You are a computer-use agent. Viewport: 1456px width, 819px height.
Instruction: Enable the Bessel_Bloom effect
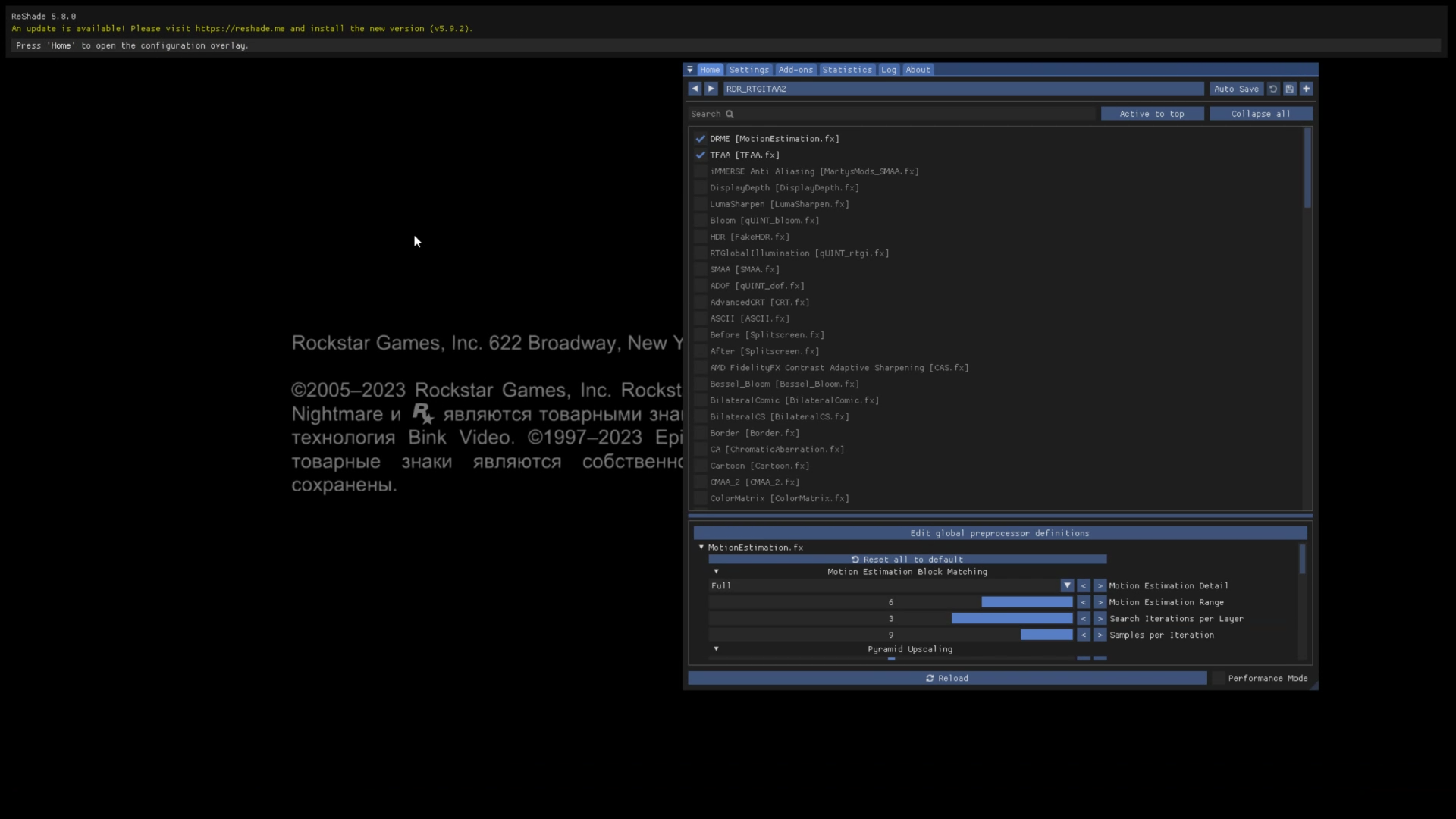point(701,384)
